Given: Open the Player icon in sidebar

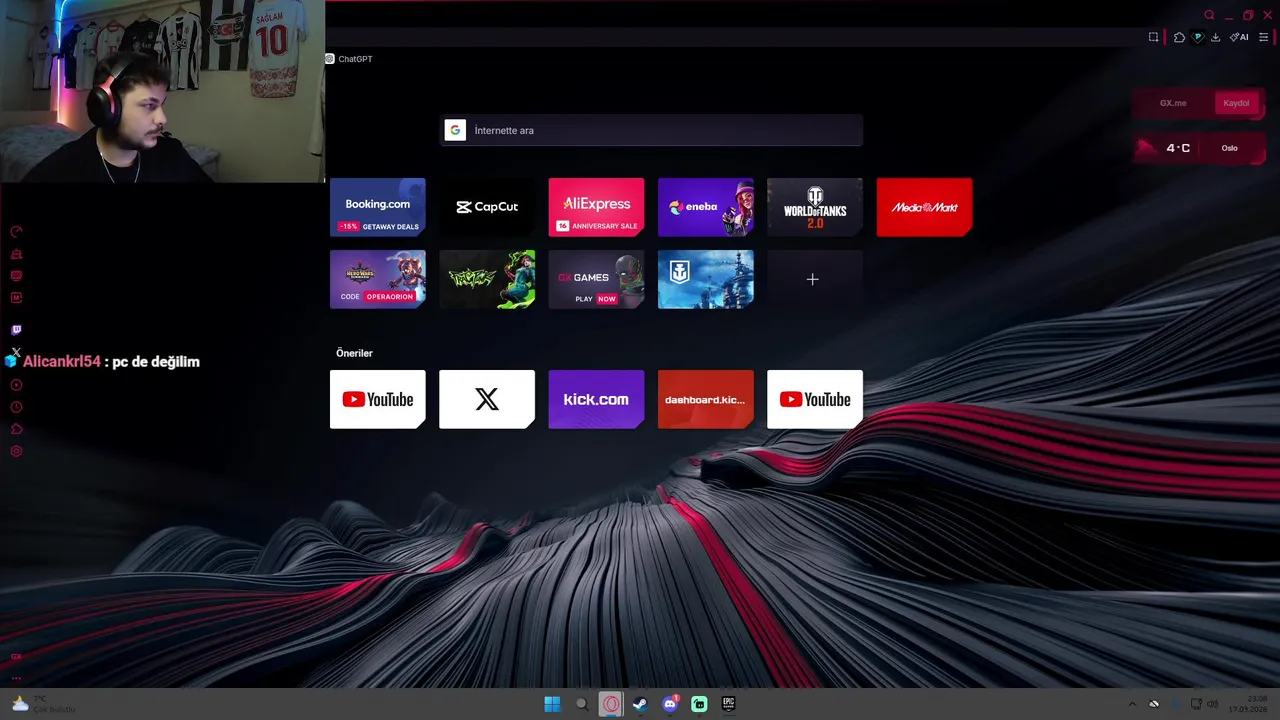Looking at the screenshot, I should 16,385.
